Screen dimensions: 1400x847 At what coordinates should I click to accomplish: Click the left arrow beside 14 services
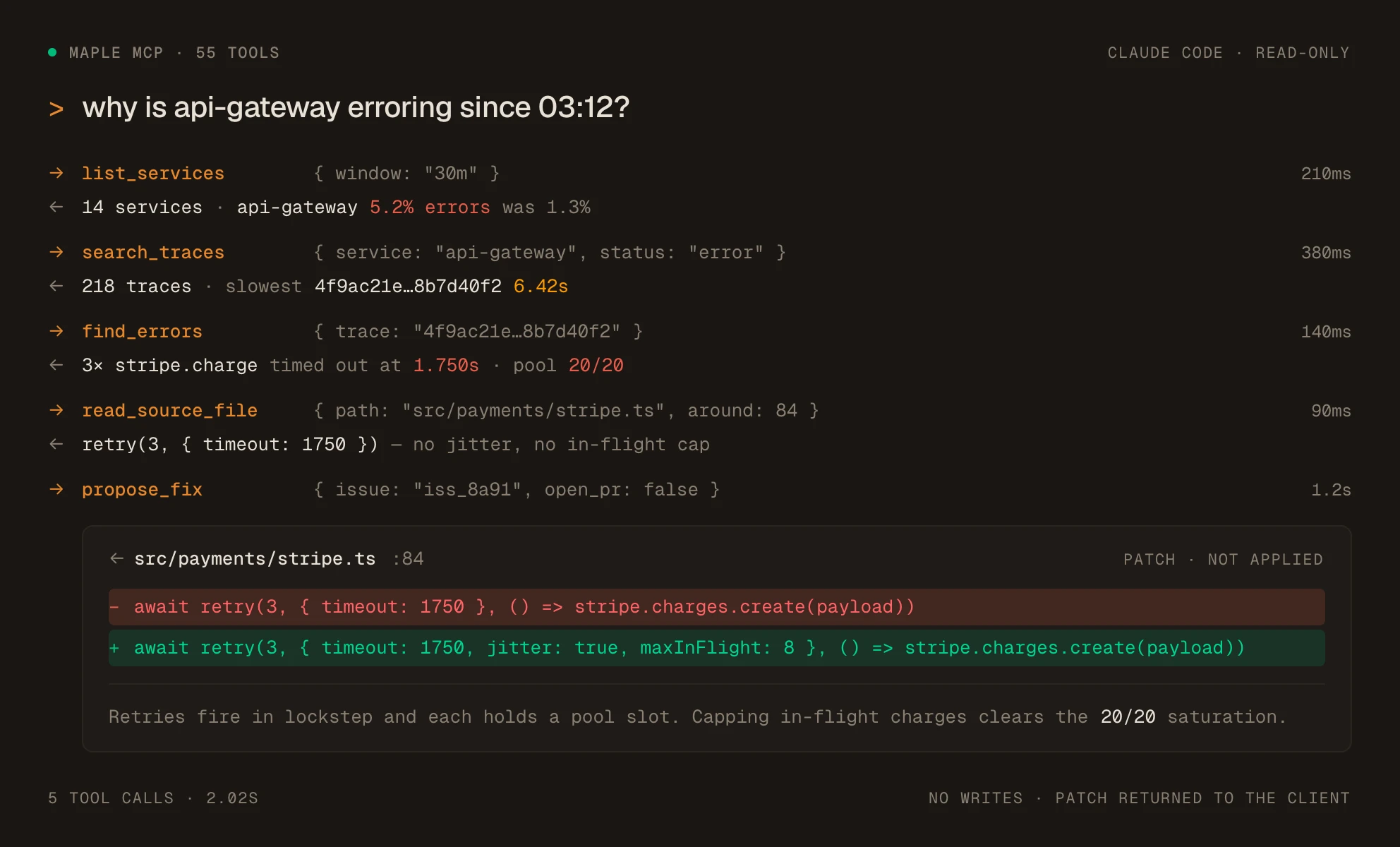(x=56, y=207)
